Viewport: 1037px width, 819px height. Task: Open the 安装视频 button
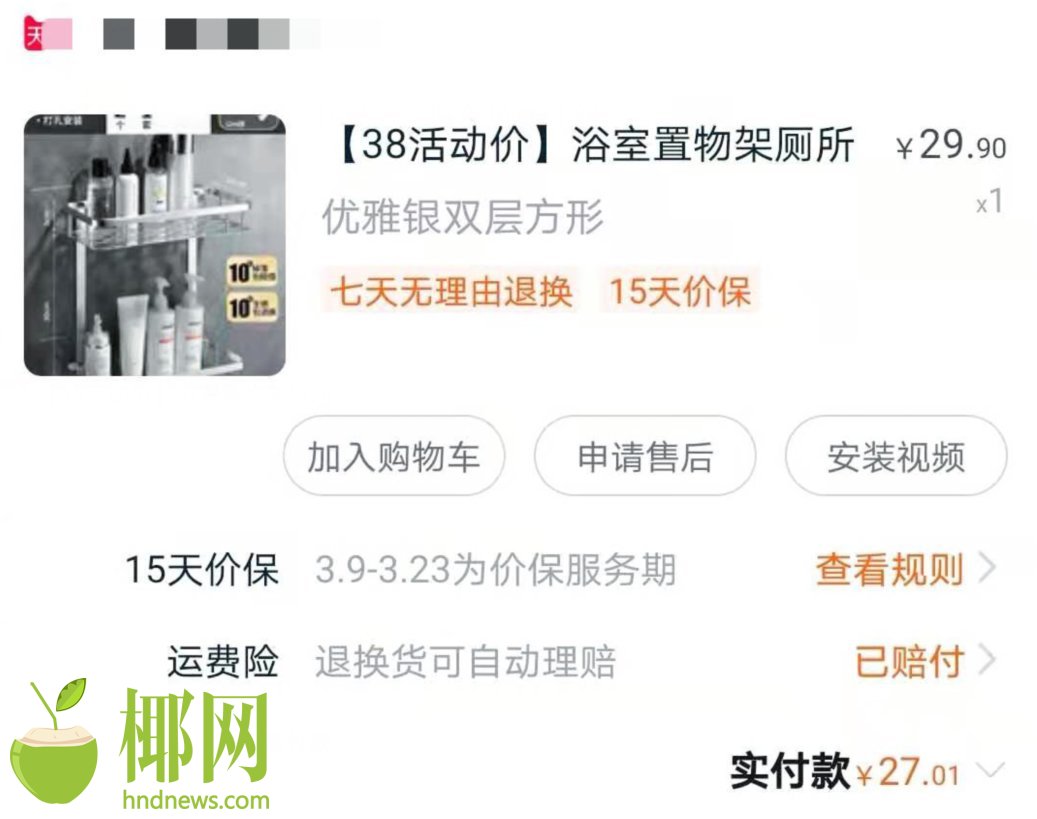click(896, 456)
